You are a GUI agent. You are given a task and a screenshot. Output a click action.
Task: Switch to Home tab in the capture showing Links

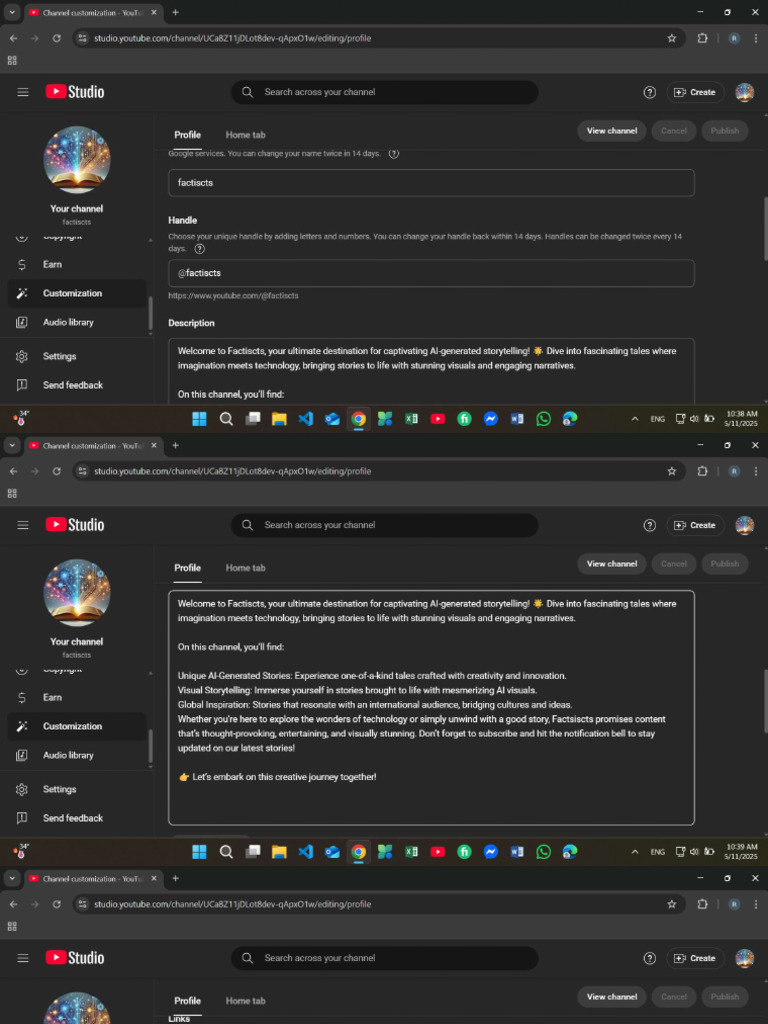coord(246,1001)
